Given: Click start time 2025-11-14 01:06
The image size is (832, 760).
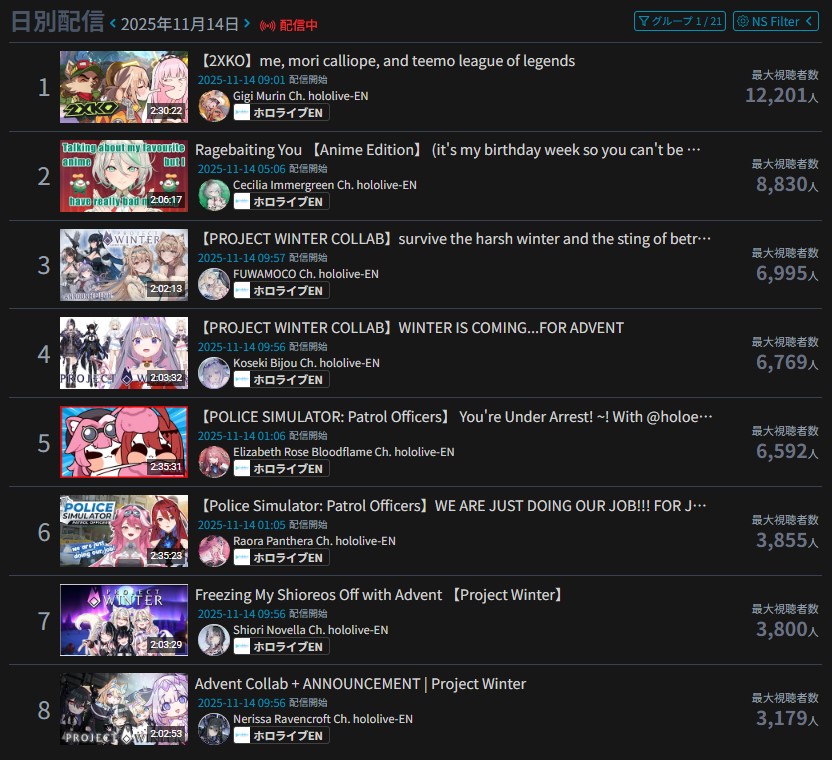Looking at the screenshot, I should click(x=241, y=436).
